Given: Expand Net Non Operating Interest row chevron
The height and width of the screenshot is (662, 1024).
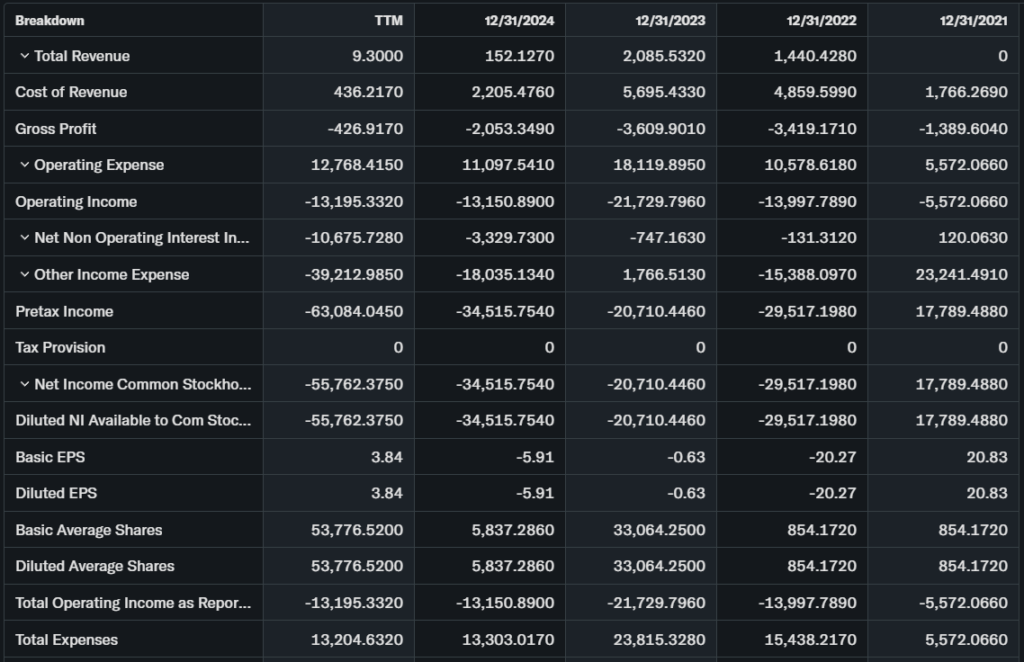Looking at the screenshot, I should pyautogui.click(x=25, y=238).
